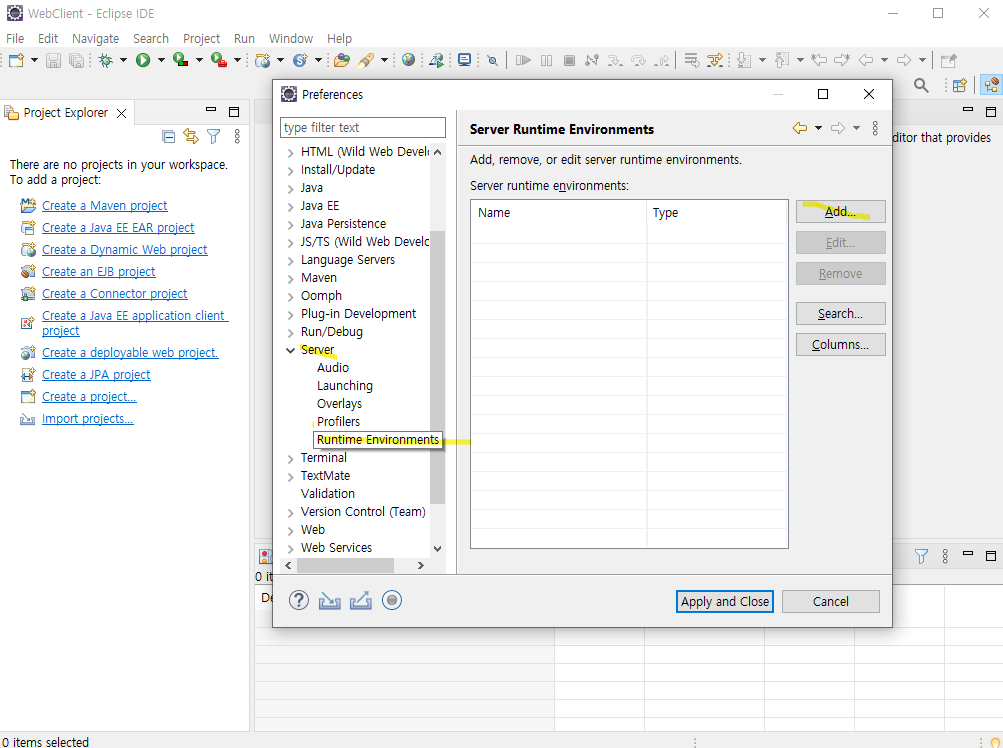
Task: Select the Project Explorer tab
Action: 65,113
